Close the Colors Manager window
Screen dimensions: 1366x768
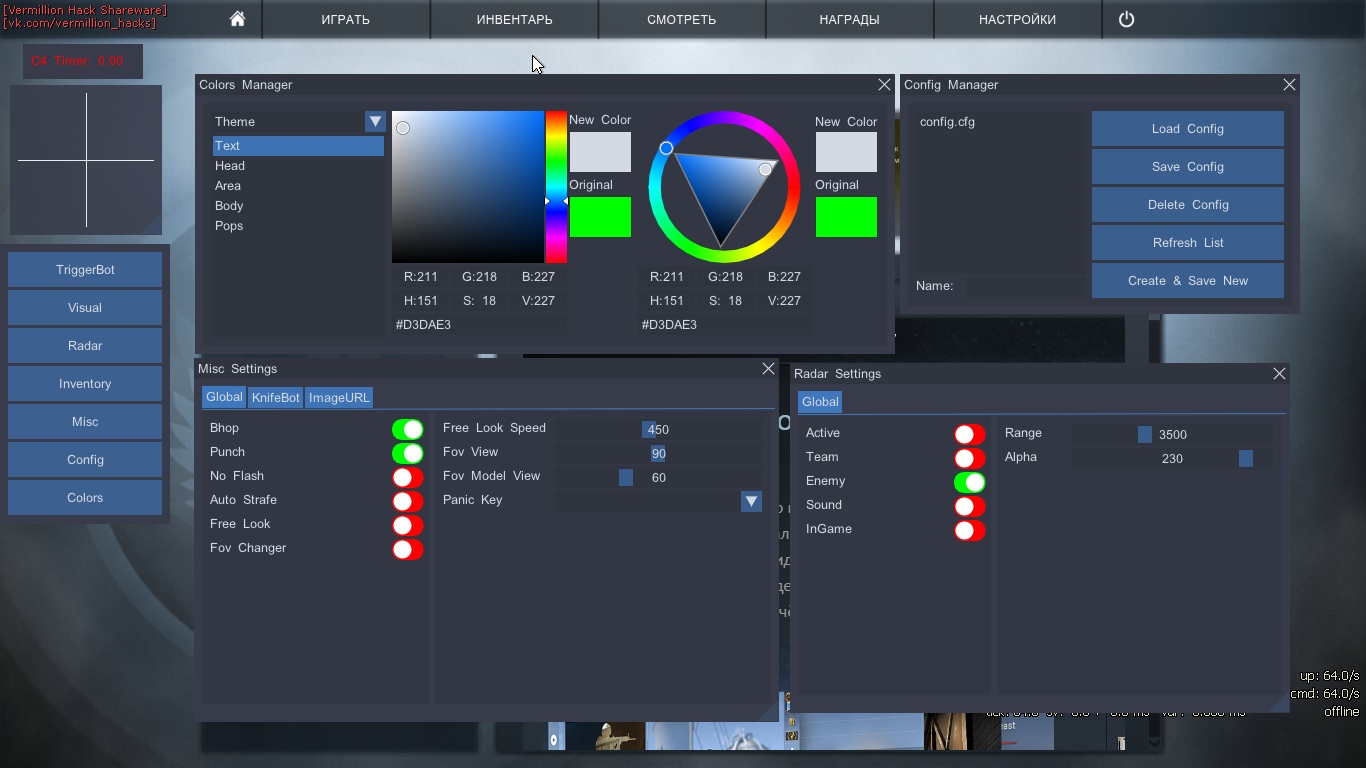884,85
